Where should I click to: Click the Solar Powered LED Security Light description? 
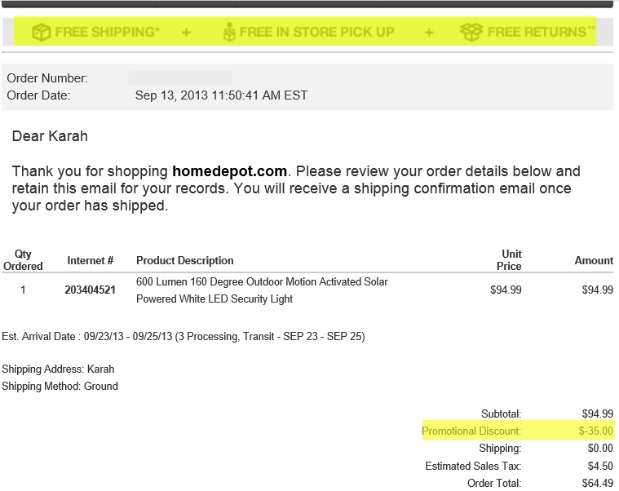click(261, 291)
